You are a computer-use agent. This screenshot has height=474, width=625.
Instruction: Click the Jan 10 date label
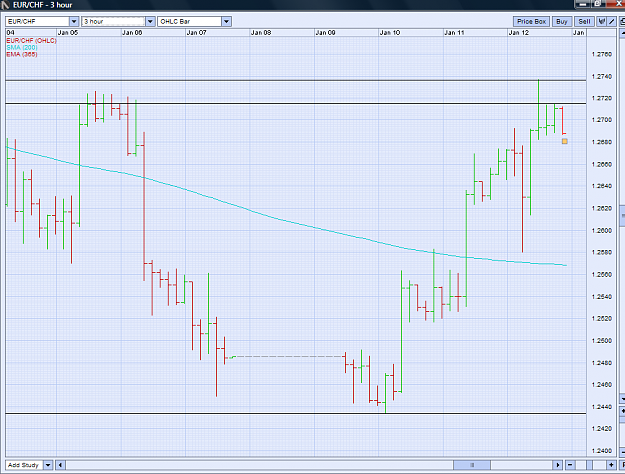390,33
